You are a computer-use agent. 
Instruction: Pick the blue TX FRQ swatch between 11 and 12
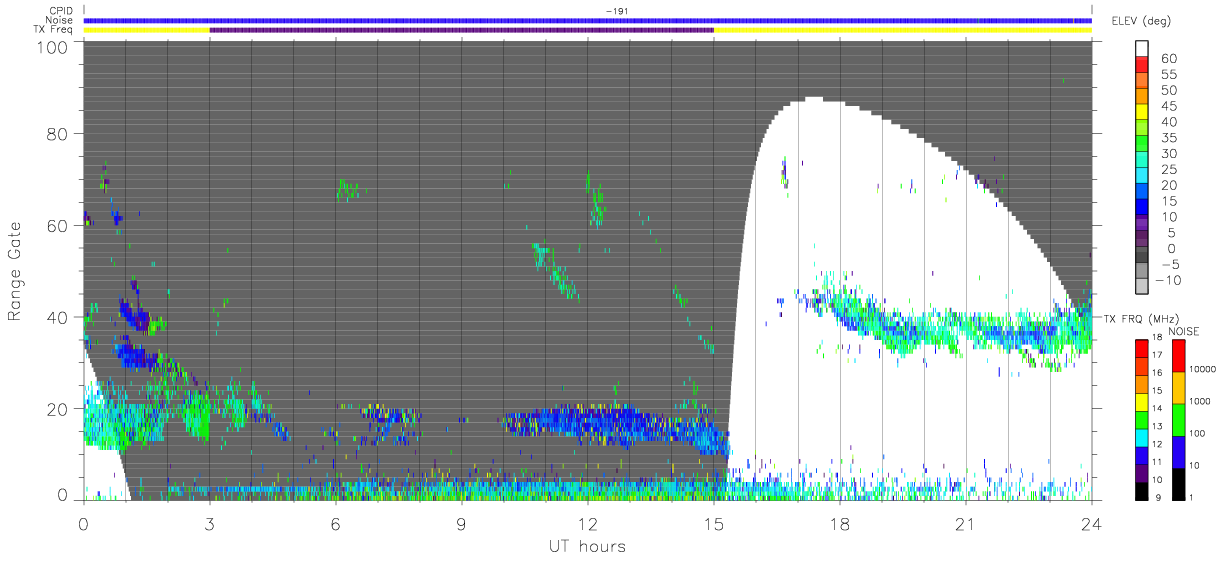[x=1142, y=456]
